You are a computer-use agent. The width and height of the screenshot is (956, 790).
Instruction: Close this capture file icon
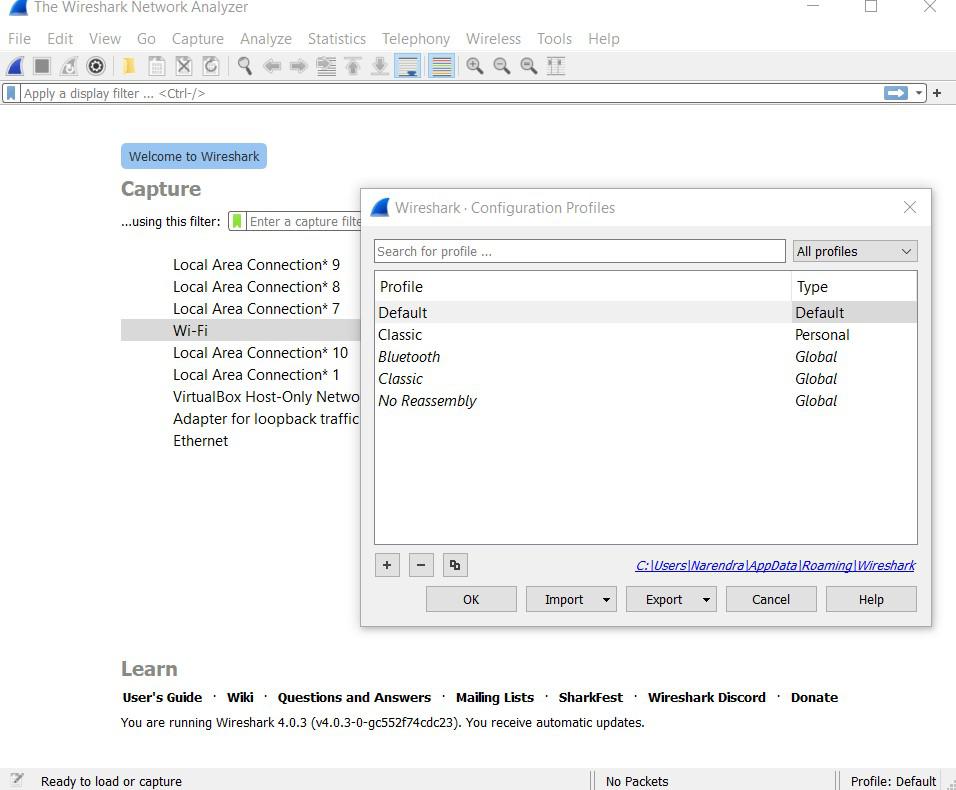184,66
